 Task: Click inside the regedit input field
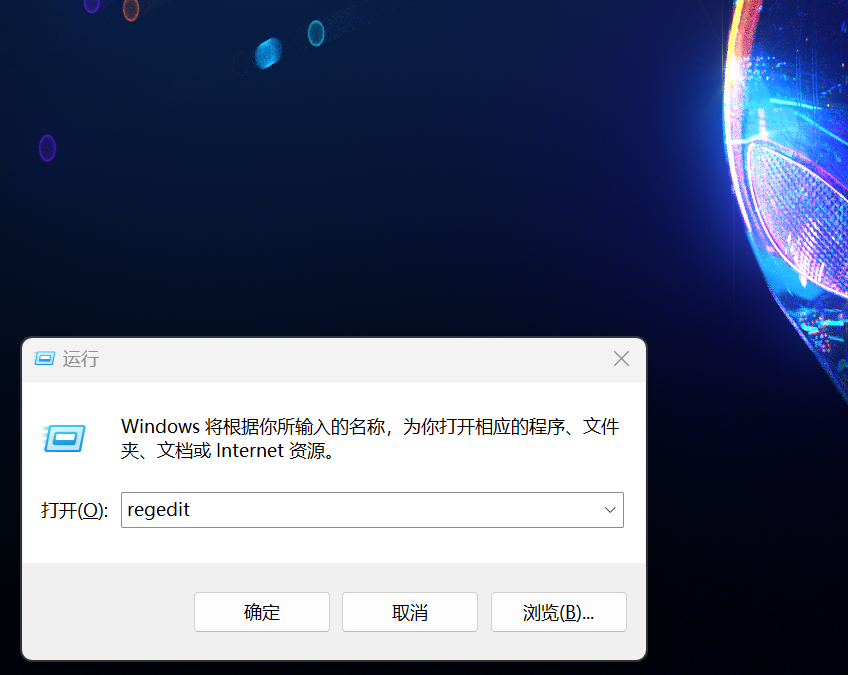(372, 509)
